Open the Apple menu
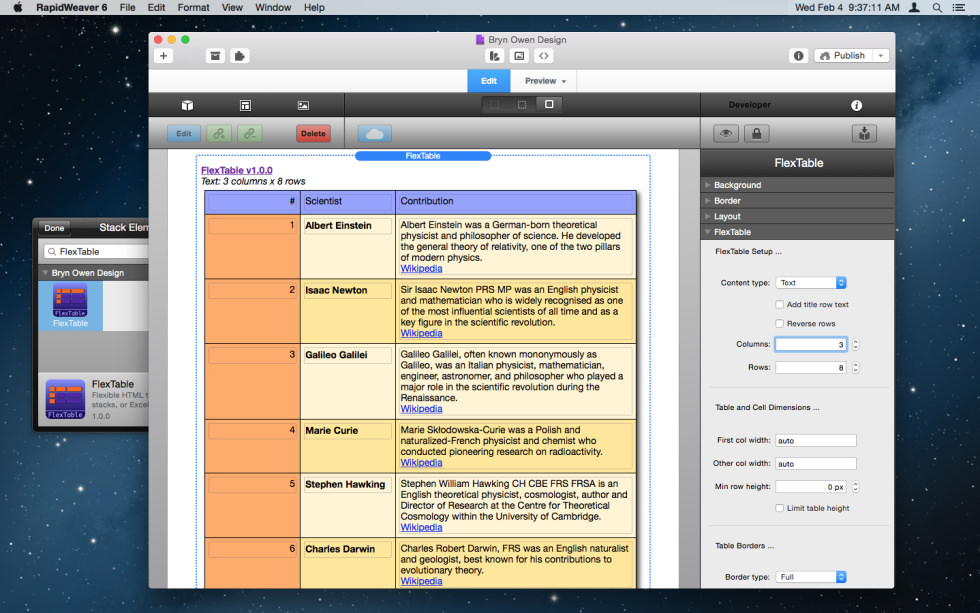Image resolution: width=980 pixels, height=613 pixels. coord(18,7)
